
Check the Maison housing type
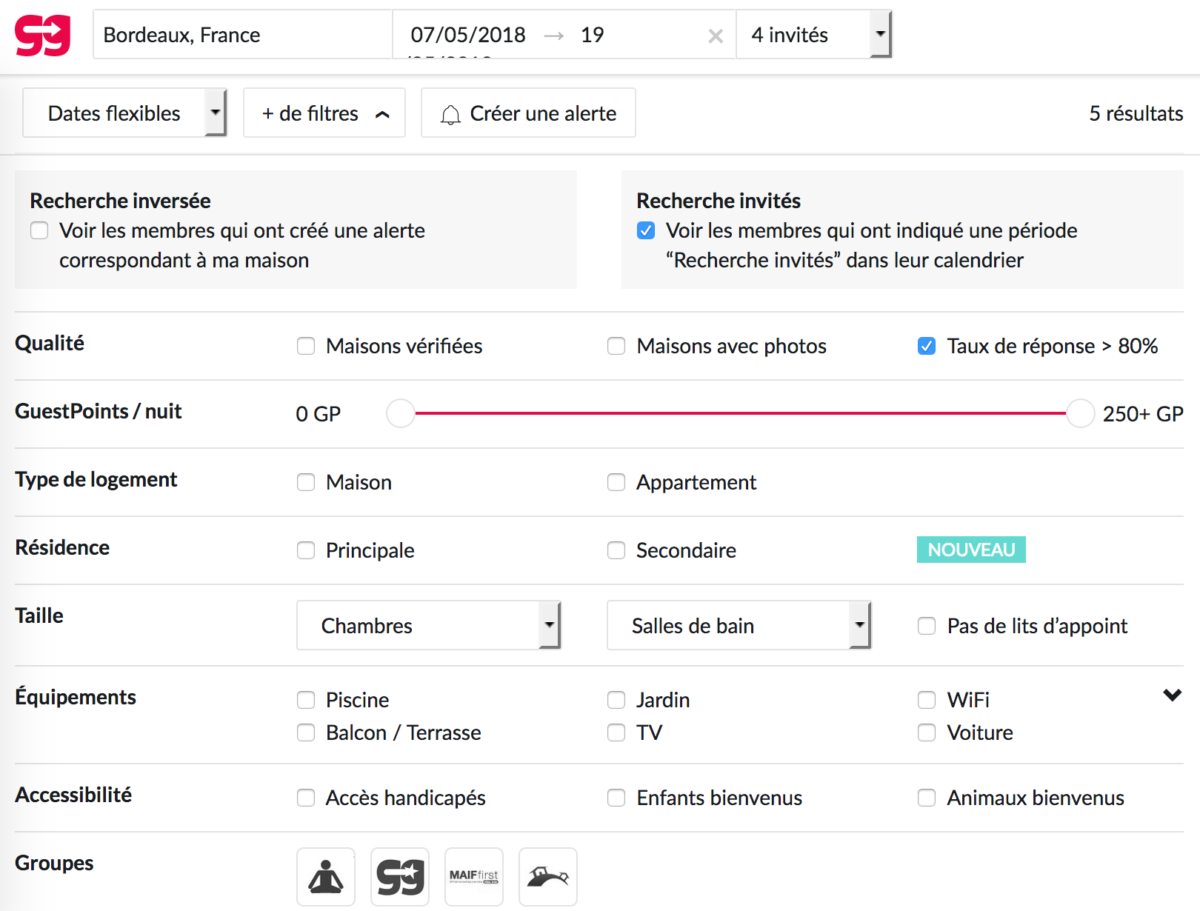coord(306,483)
